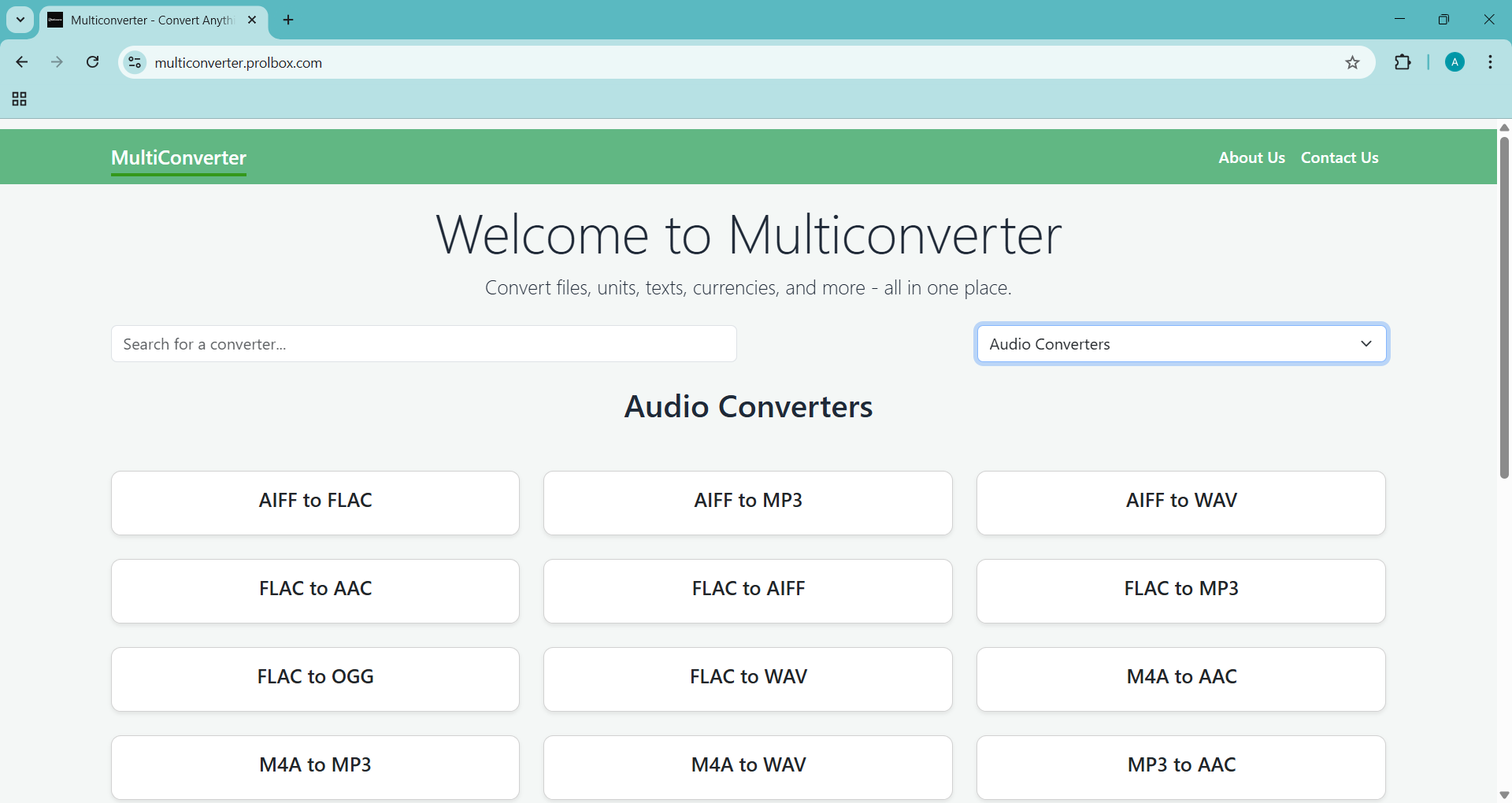Click the MultiConverter logo link
The image size is (1512, 803).
[x=179, y=157]
